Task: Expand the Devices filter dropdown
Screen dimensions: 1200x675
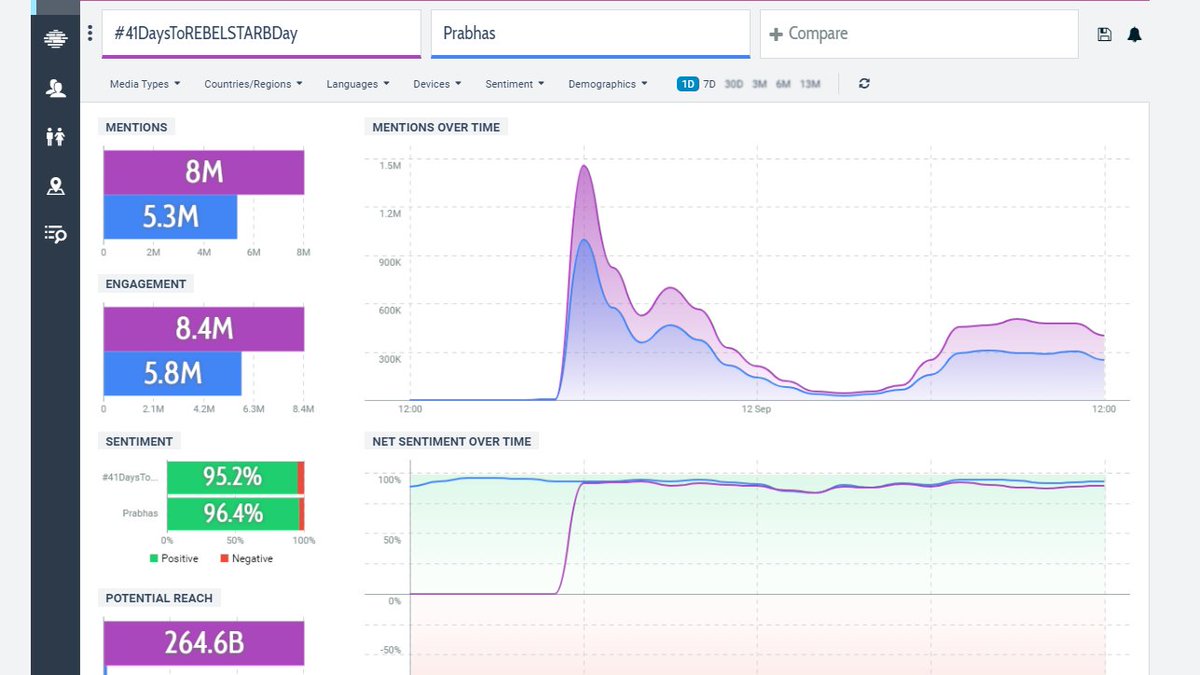Action: 437,84
